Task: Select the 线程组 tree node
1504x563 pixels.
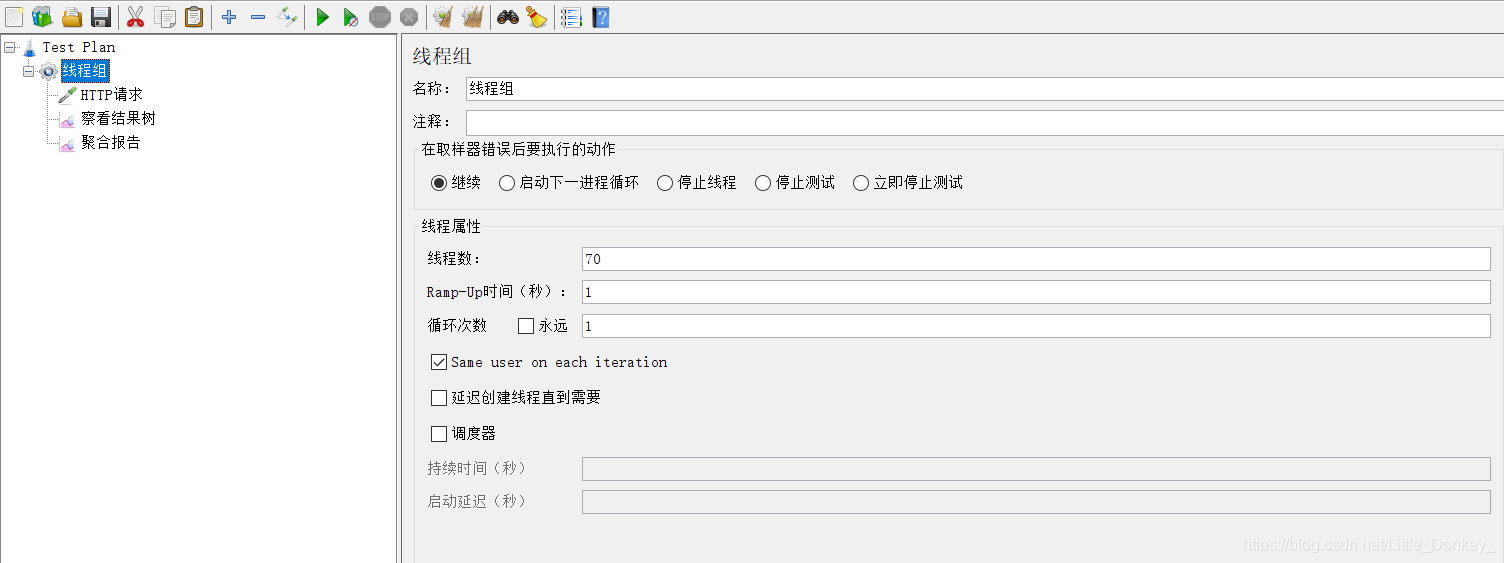Action: 85,70
